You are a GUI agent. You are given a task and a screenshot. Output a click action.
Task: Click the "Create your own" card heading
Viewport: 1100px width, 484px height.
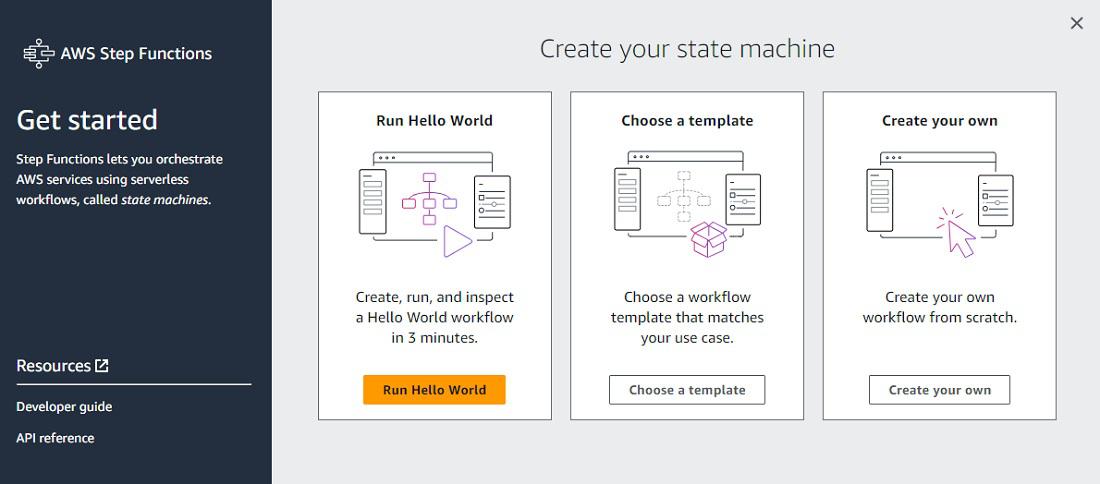point(939,121)
